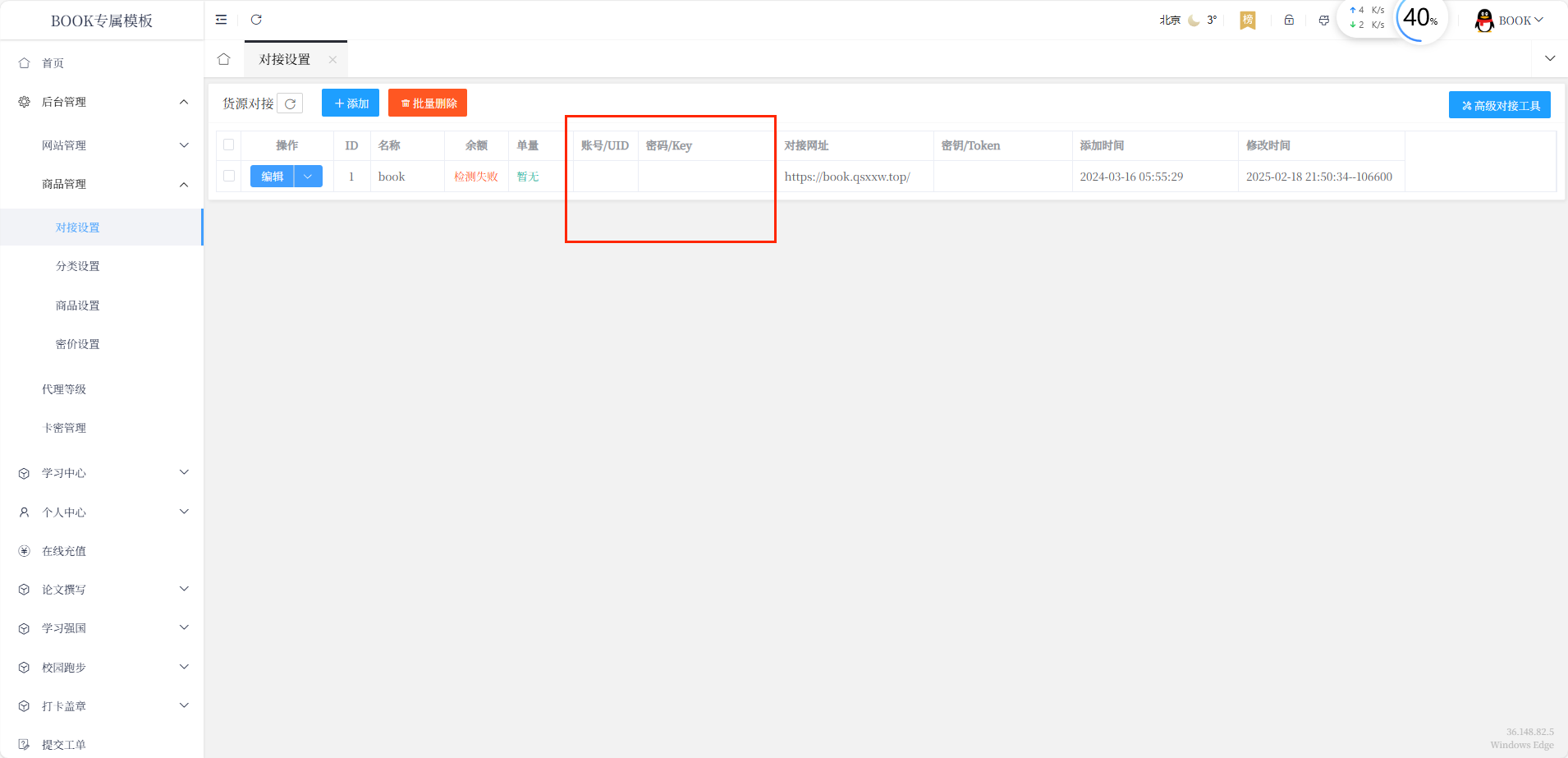Click the moon weather icon
The image size is (1568, 758).
tap(1194, 21)
